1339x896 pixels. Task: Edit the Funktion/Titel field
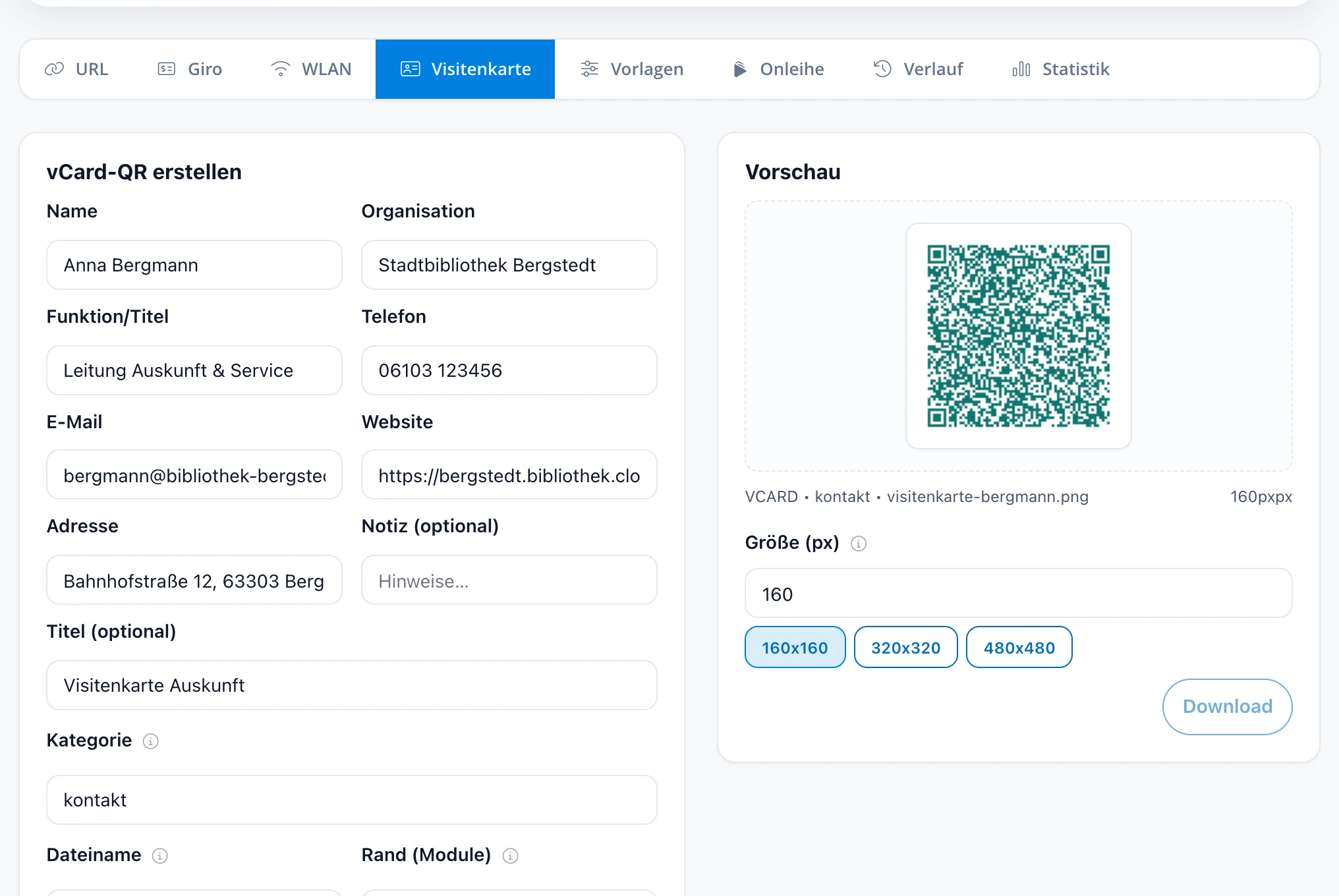194,370
